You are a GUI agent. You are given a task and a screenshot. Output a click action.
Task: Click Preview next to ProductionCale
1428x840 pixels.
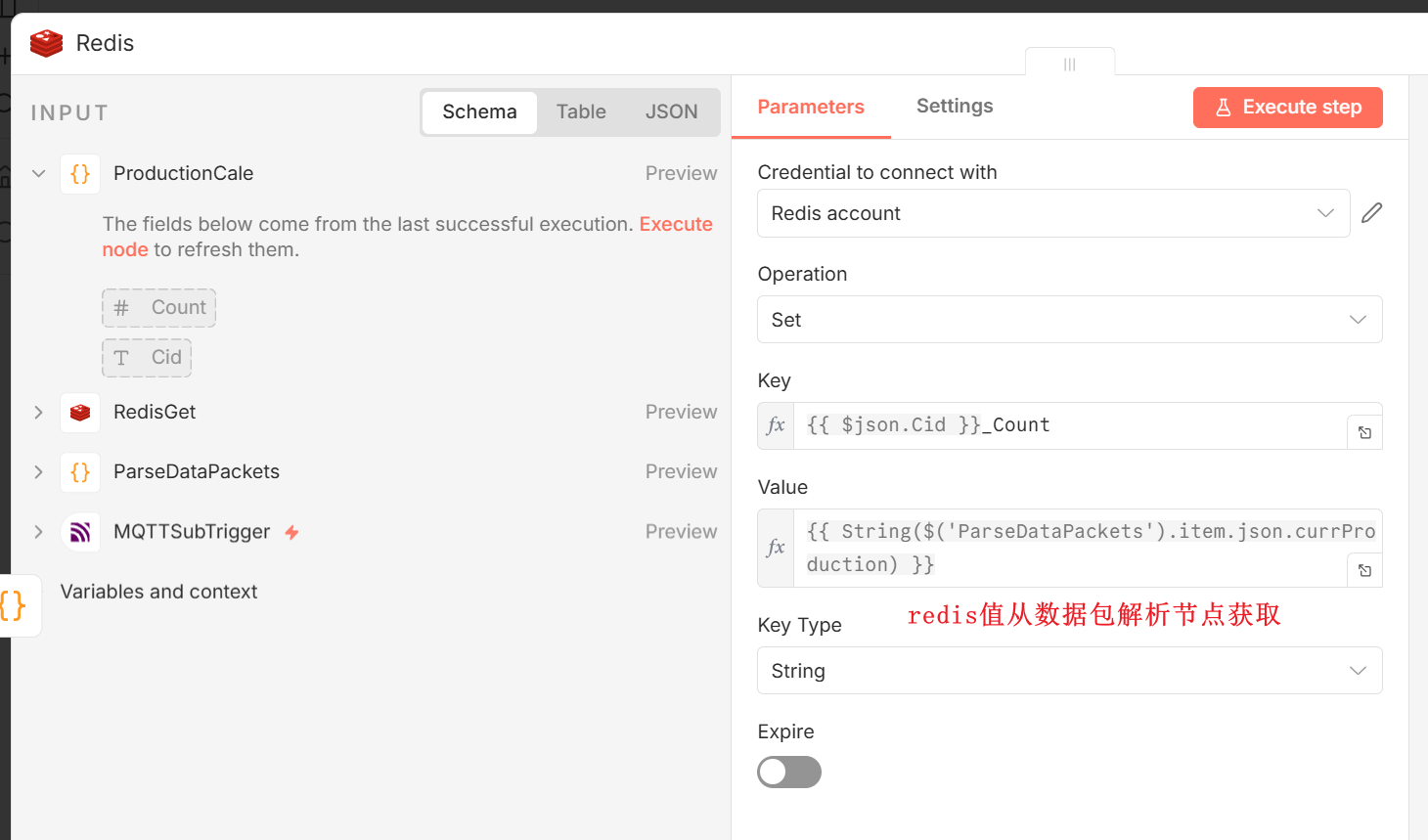pyautogui.click(x=681, y=173)
